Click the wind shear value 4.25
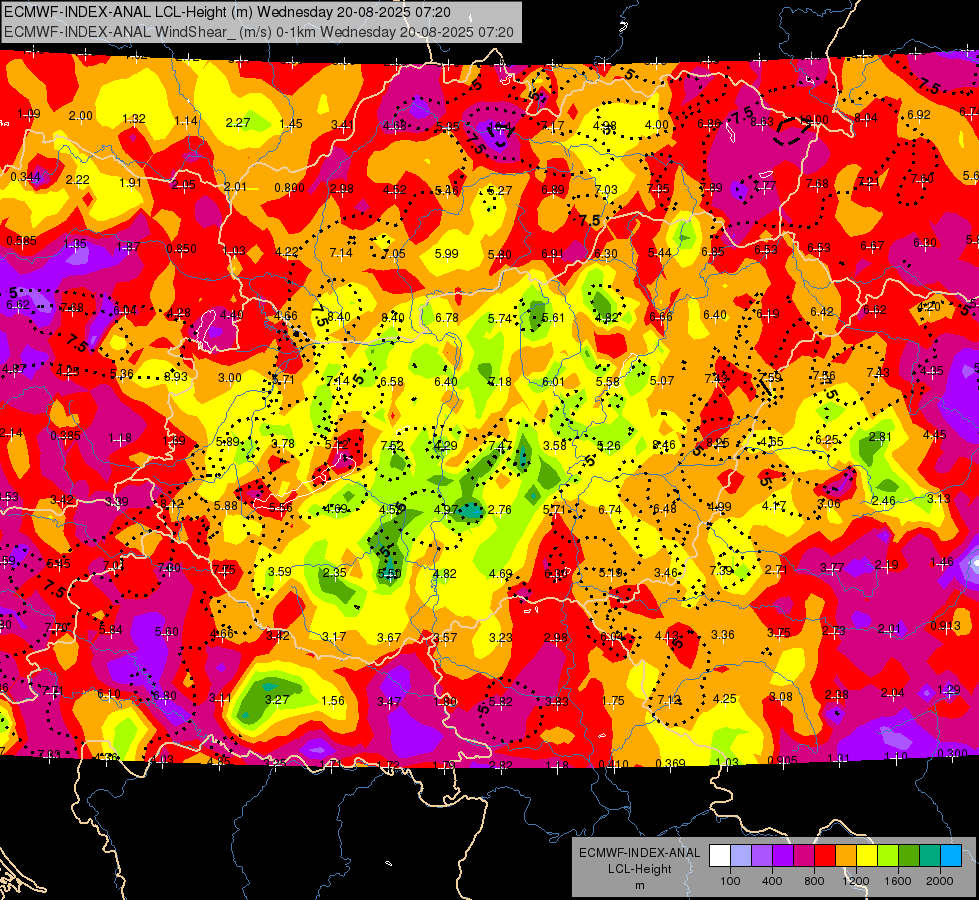 click(x=724, y=698)
